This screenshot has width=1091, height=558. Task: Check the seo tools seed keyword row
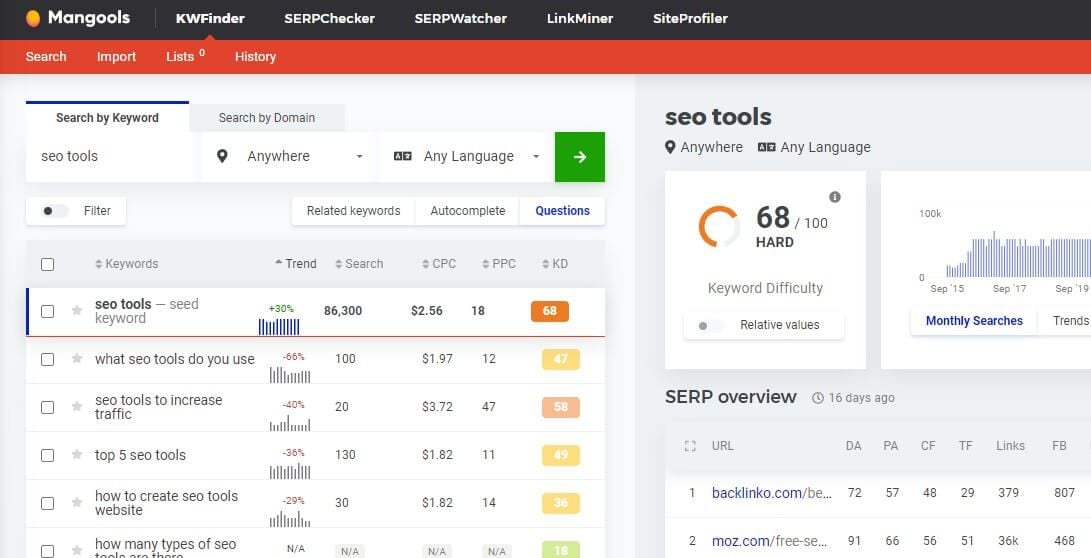[47, 311]
